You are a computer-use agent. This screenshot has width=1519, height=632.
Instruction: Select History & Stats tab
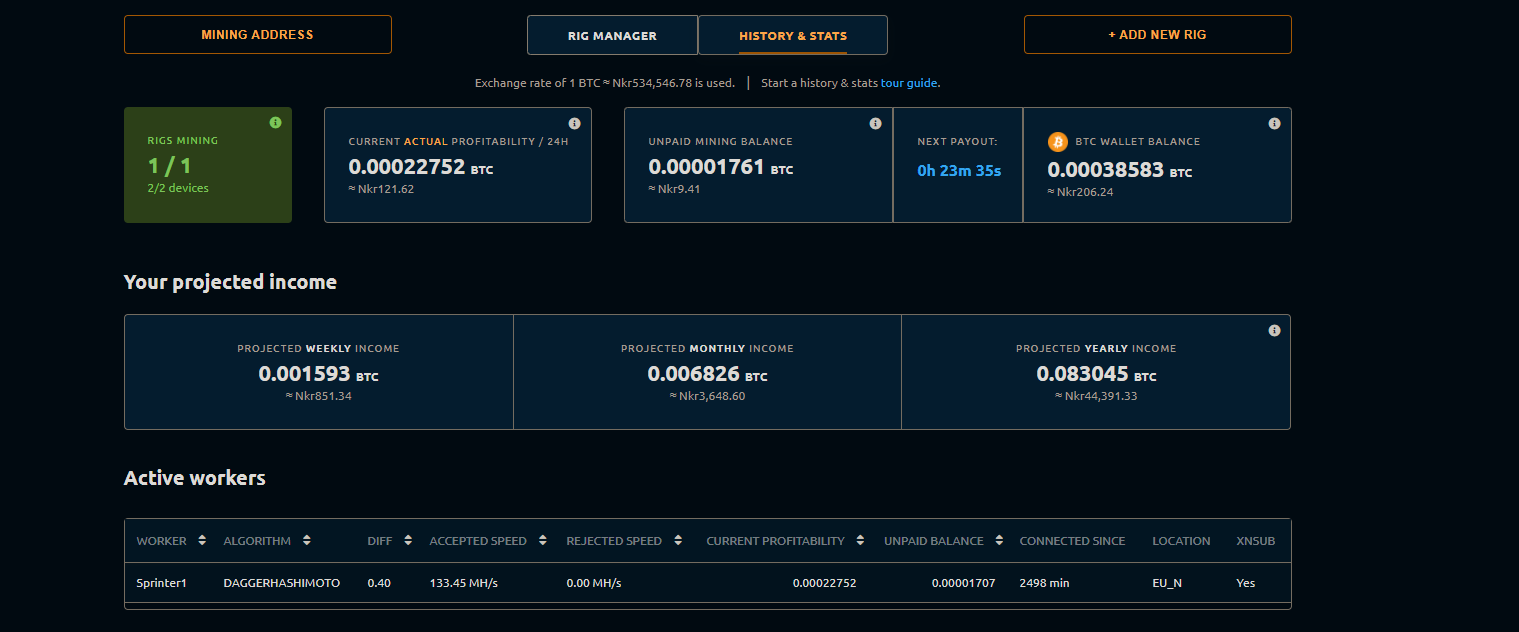coord(793,35)
